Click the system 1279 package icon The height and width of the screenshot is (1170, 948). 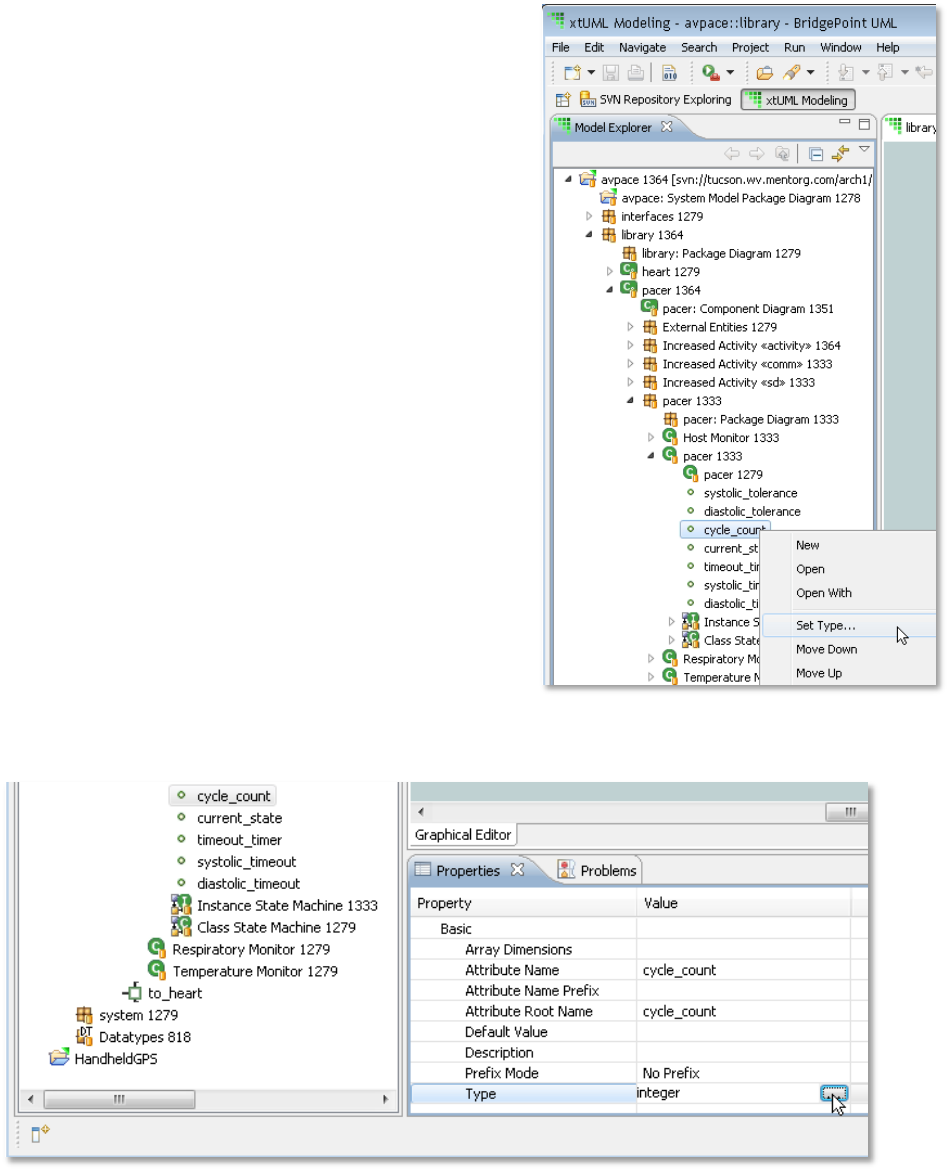[84, 1015]
